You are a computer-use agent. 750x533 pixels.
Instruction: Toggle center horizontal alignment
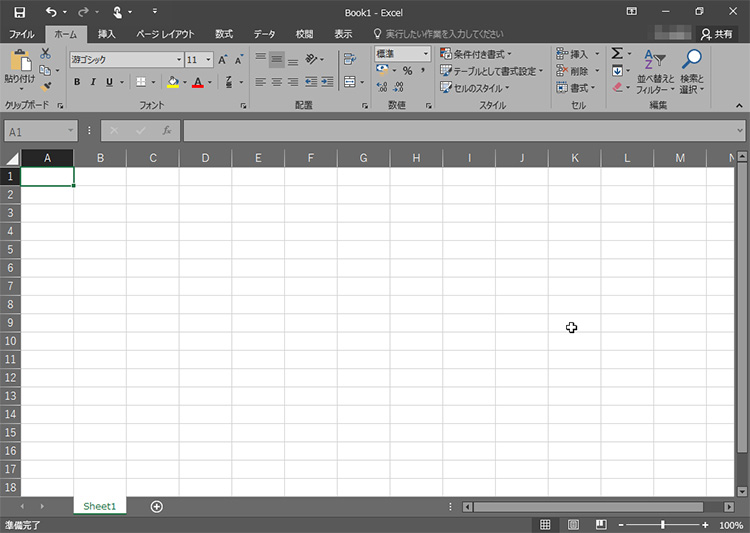click(x=277, y=82)
